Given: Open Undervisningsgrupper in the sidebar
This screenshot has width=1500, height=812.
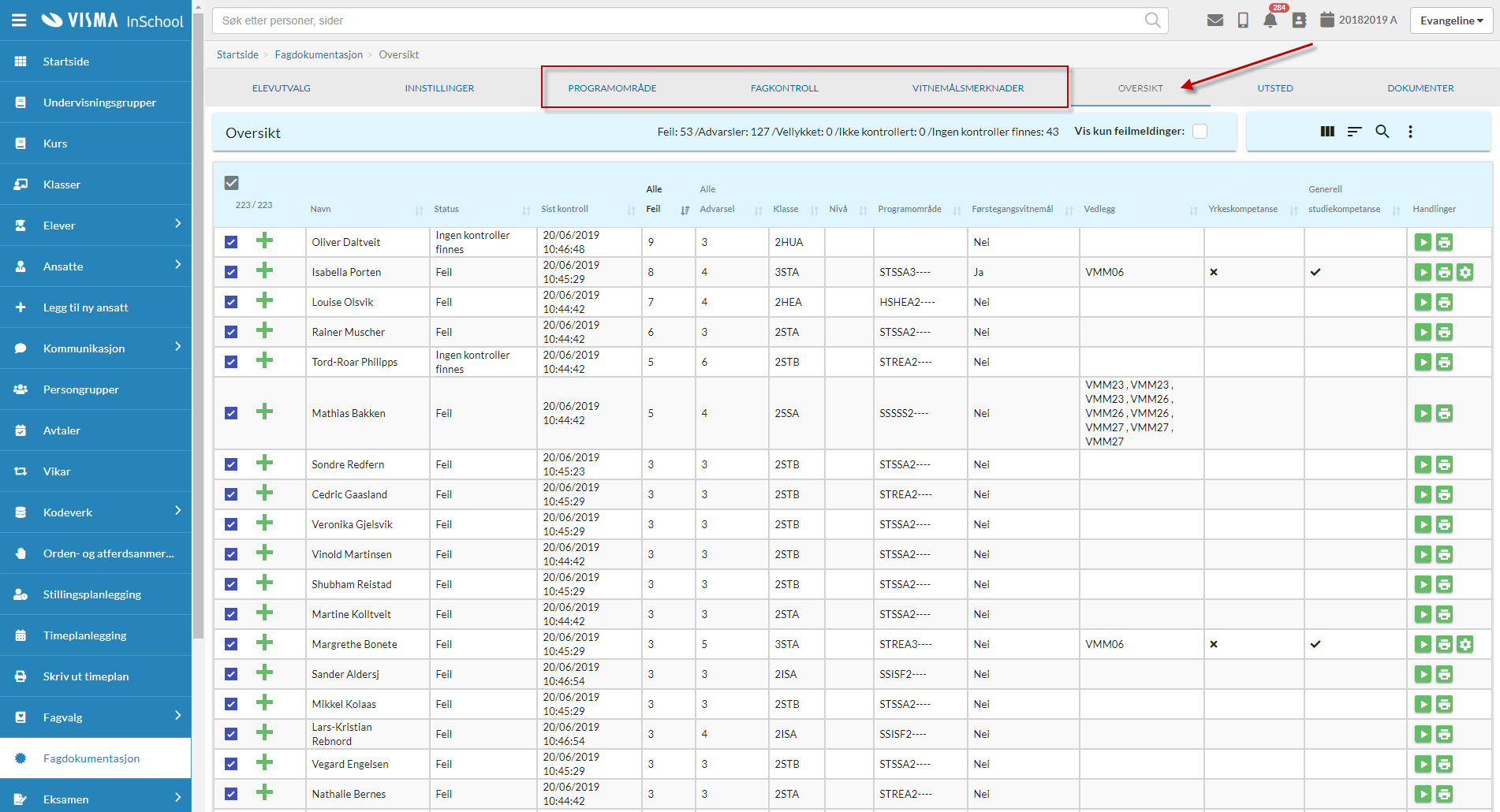Looking at the screenshot, I should click(x=95, y=102).
